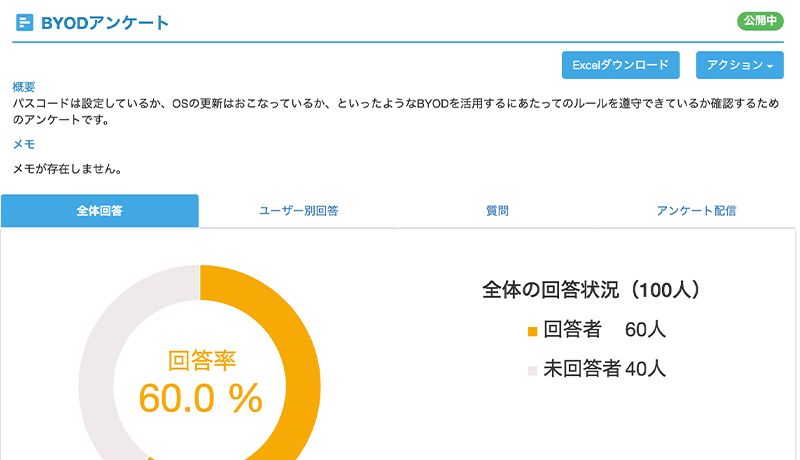
Task: Click the orange 回答者 legend square
Action: pos(532,331)
